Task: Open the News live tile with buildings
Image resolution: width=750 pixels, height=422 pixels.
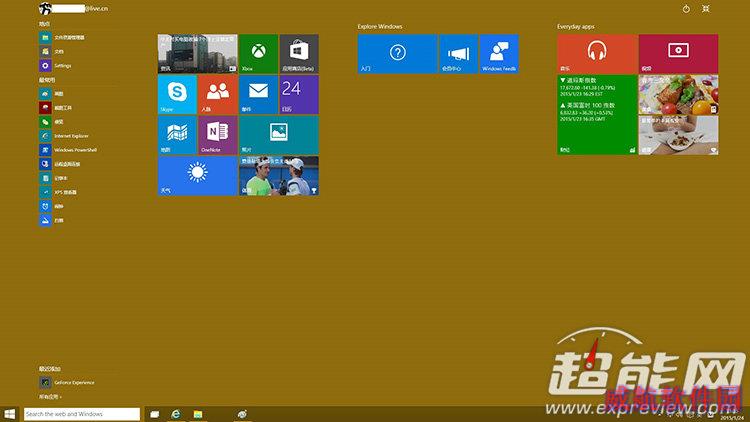Action: [198, 54]
